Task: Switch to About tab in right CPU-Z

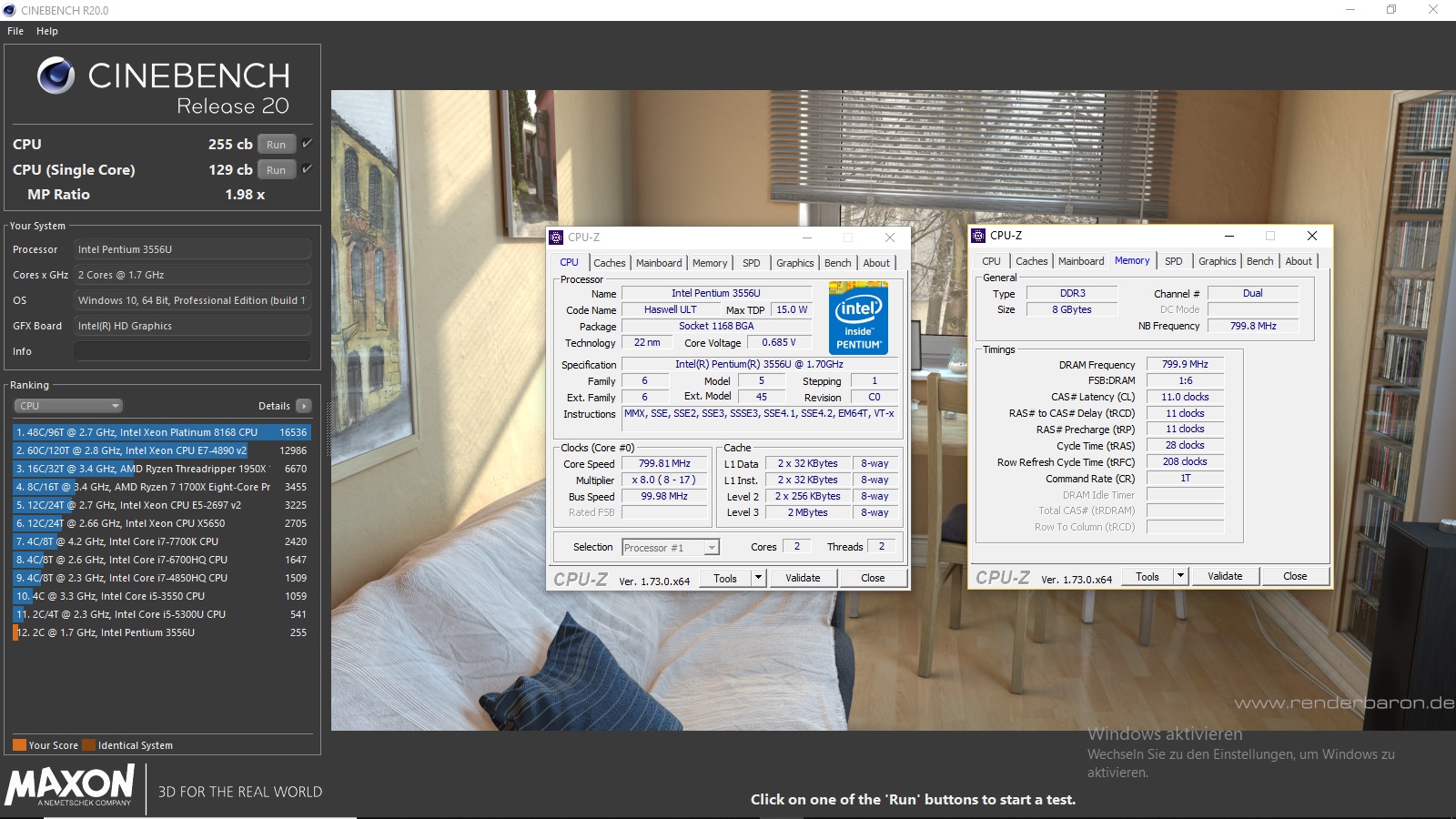Action: point(1299,261)
